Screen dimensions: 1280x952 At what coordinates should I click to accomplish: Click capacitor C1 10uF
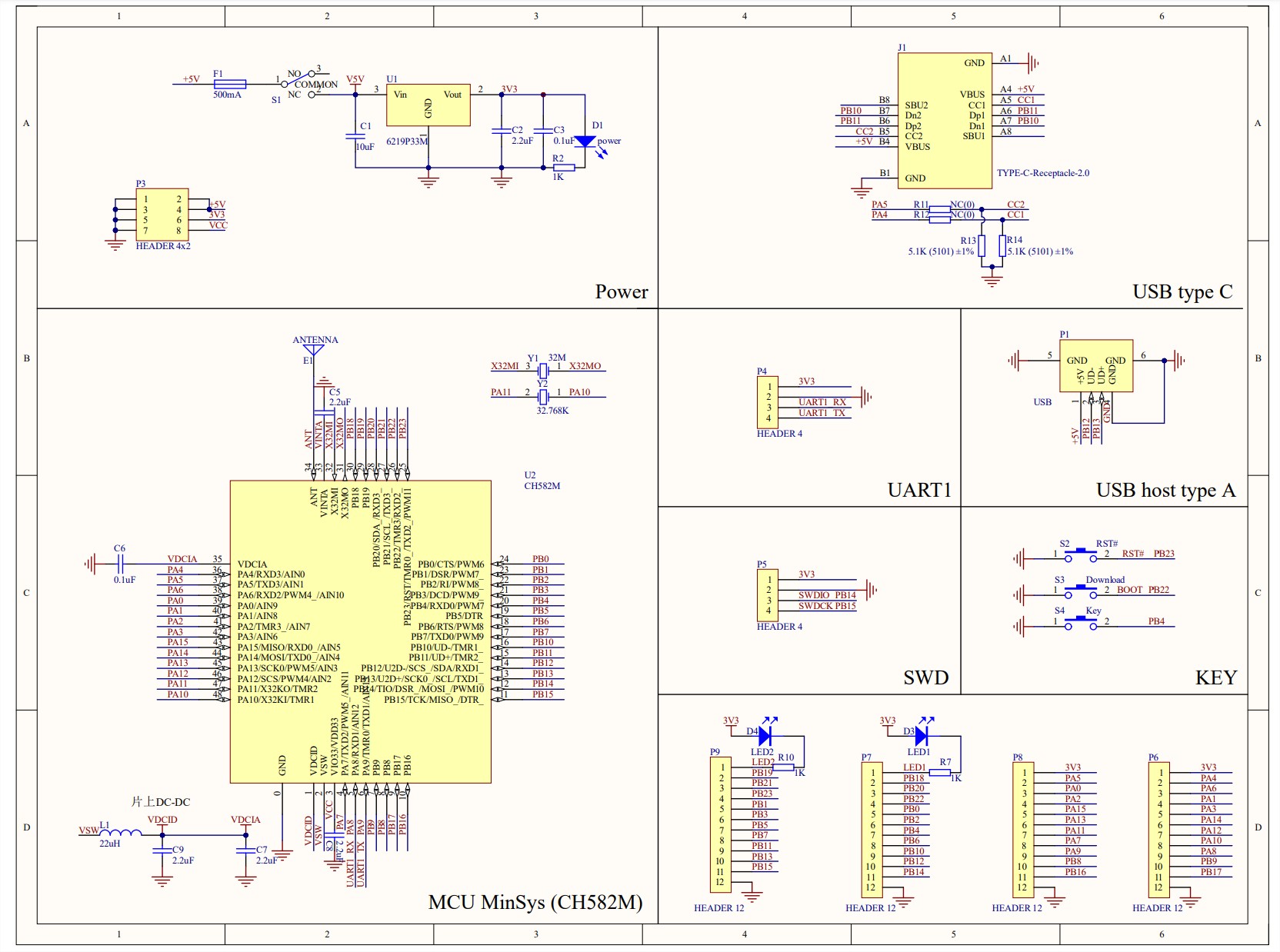coord(355,136)
